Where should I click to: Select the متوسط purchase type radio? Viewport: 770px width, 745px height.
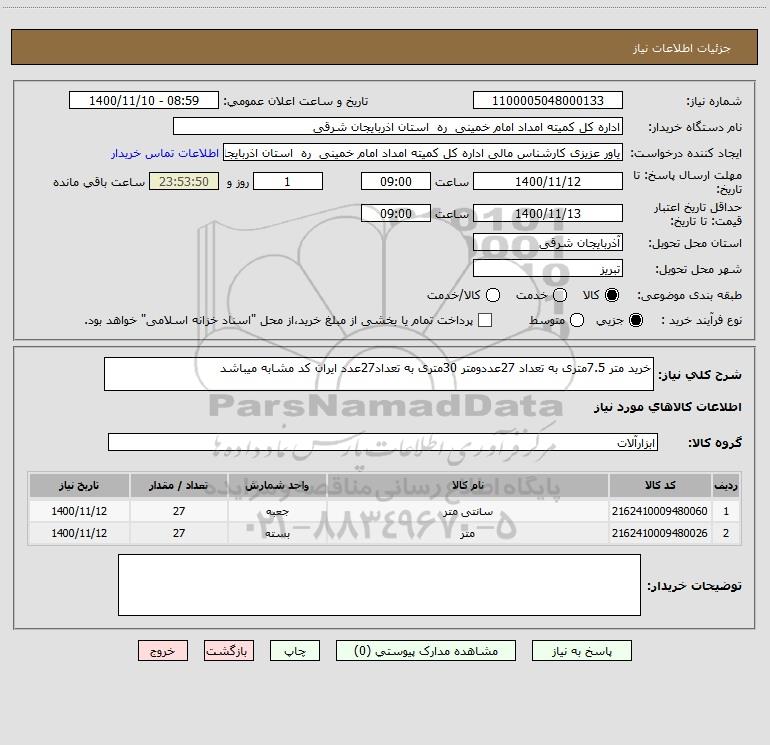pos(577,320)
